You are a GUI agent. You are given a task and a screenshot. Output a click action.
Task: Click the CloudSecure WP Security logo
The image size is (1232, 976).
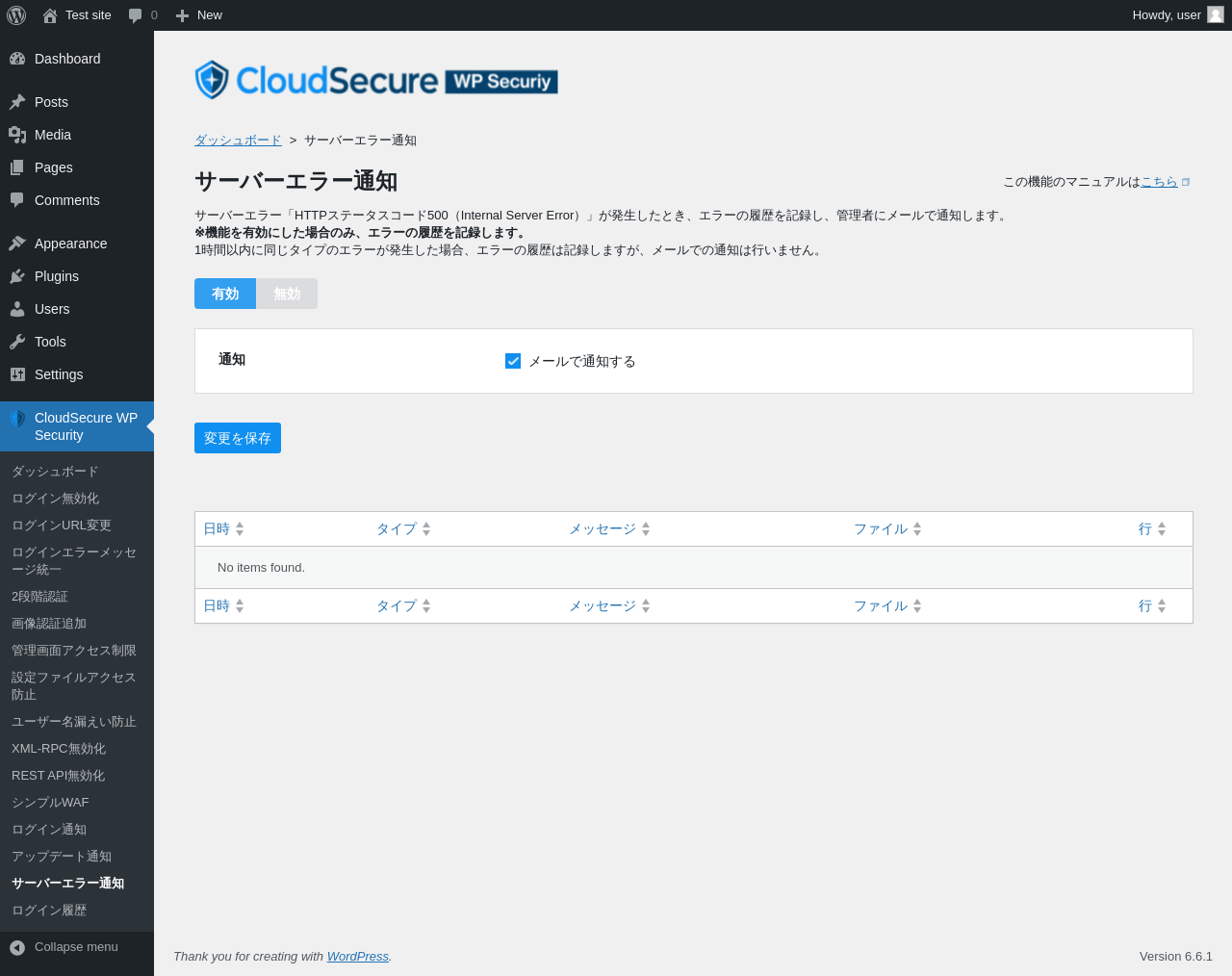(376, 81)
